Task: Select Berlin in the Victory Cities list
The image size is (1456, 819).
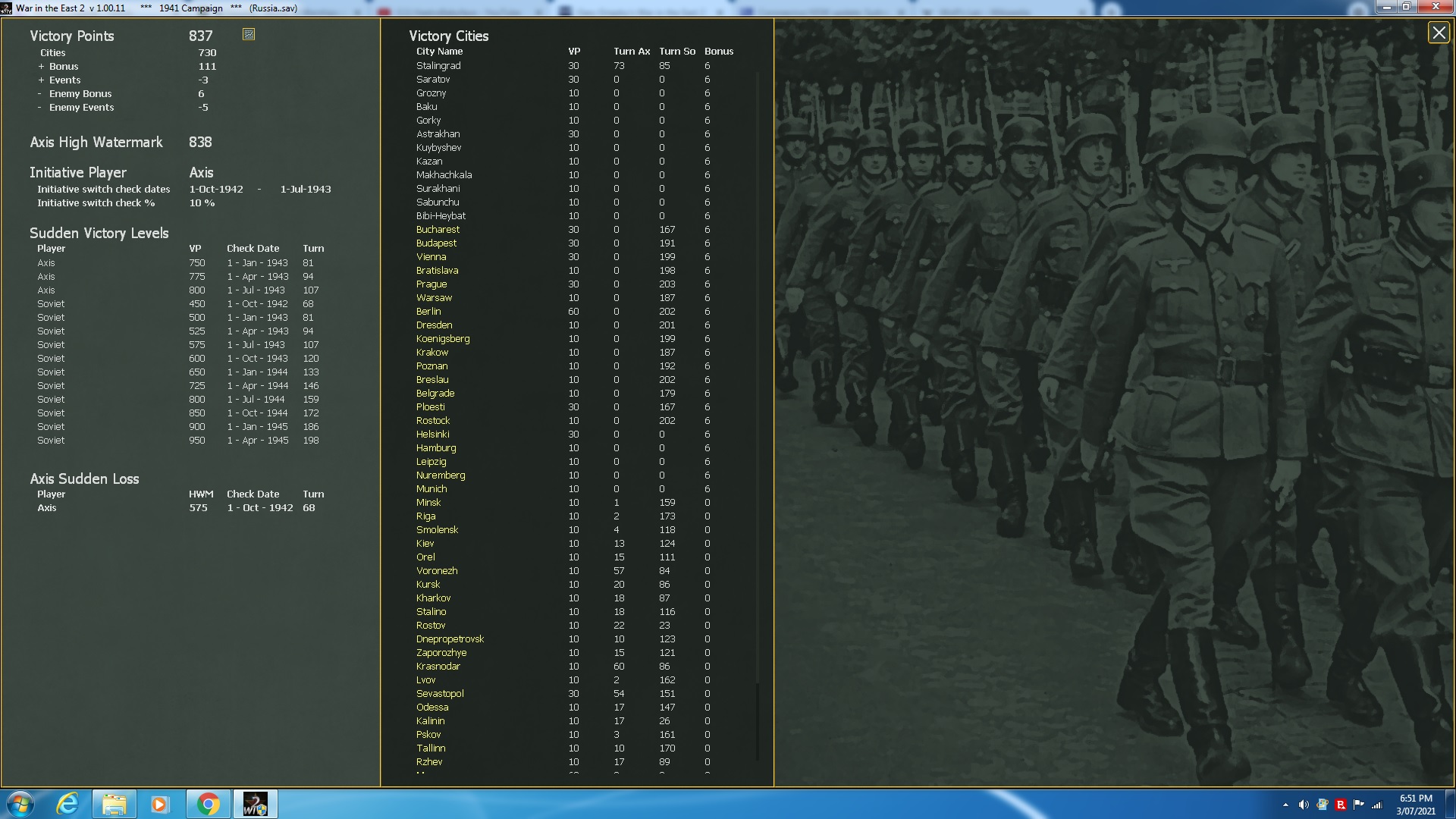Action: coord(428,312)
